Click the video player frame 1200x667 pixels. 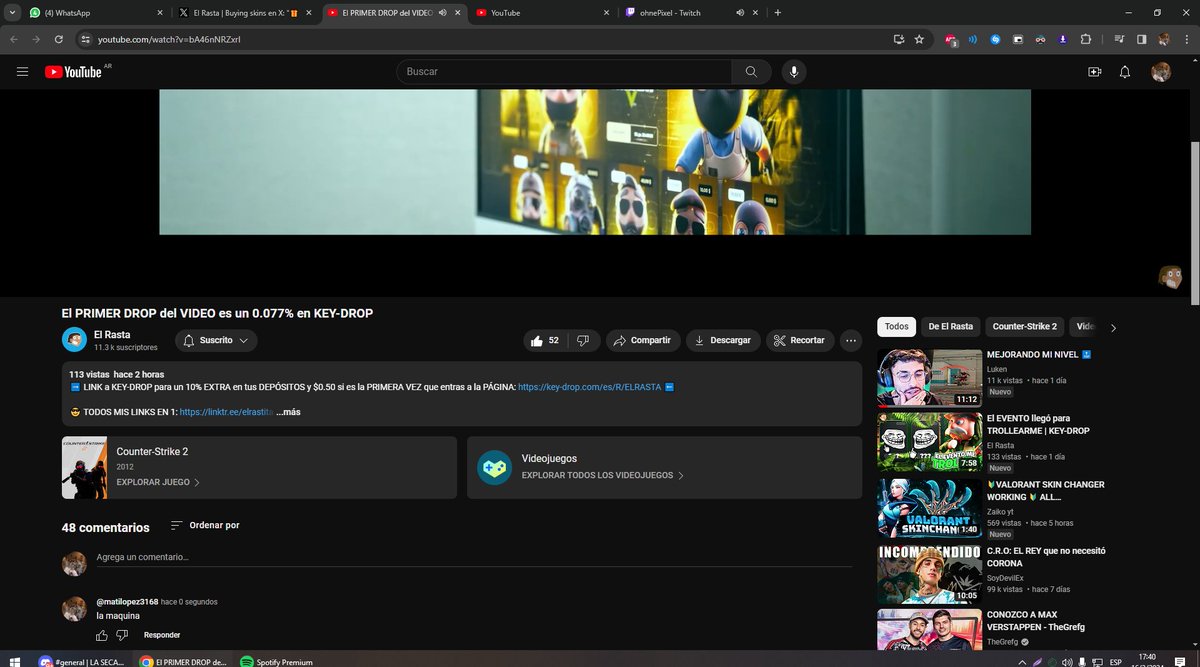[595, 163]
